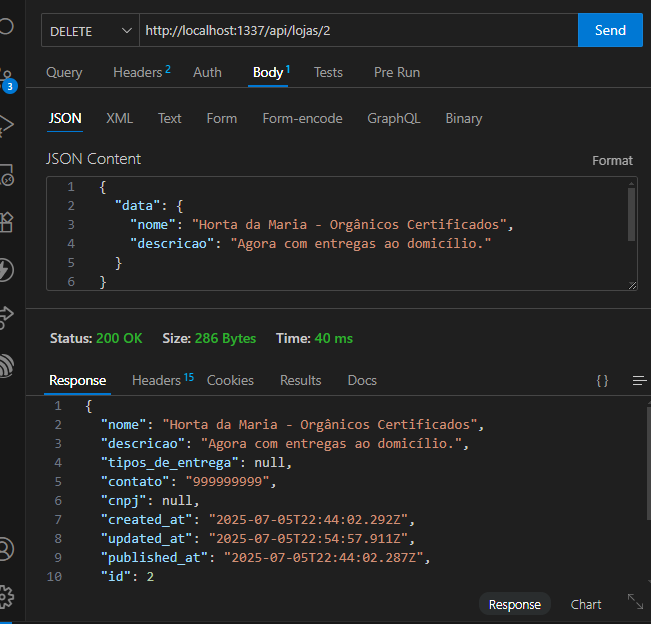Click the "descricao" line in request body

tap(311, 244)
